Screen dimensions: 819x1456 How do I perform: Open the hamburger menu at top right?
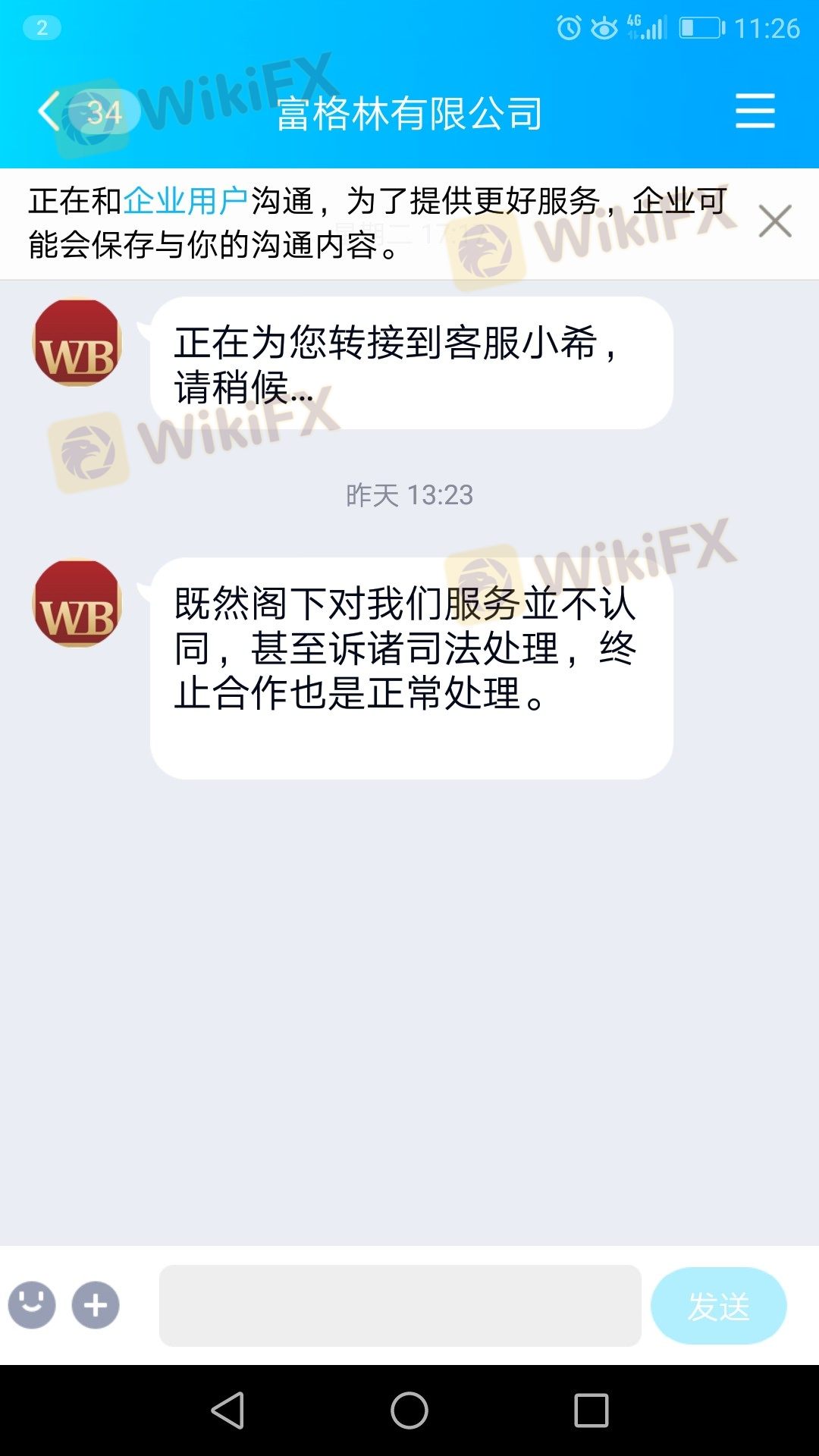[755, 111]
